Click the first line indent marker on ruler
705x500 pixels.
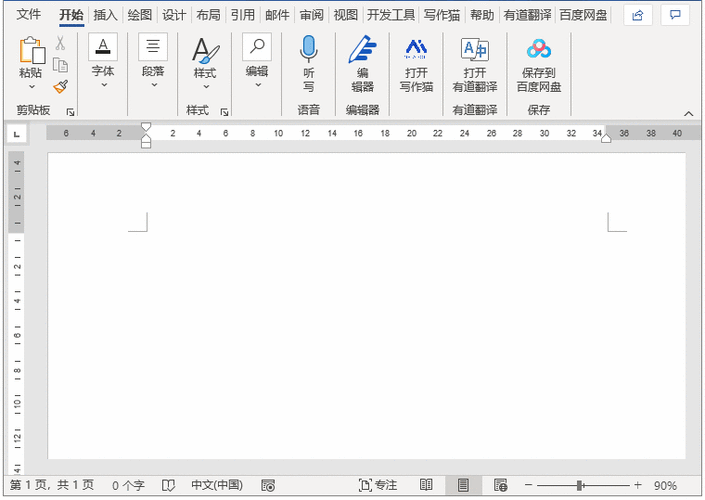tap(146, 126)
